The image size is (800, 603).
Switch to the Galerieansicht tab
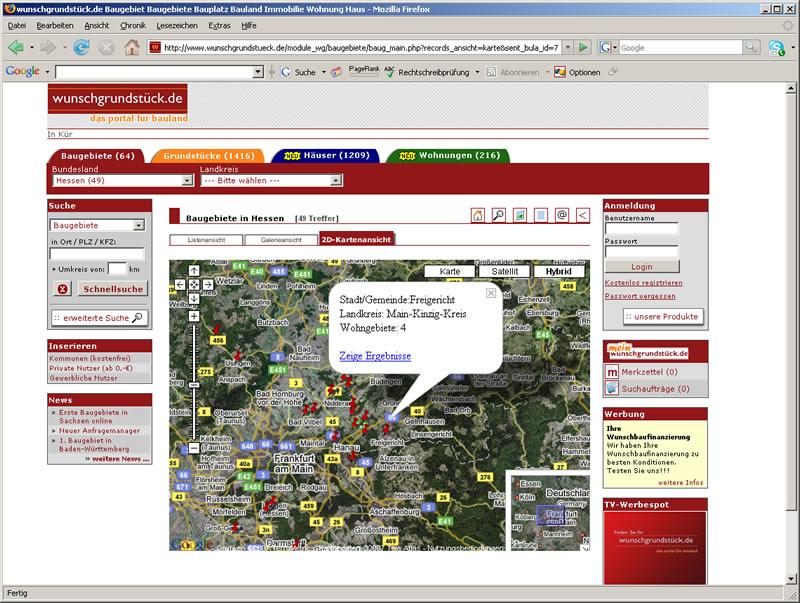point(281,240)
